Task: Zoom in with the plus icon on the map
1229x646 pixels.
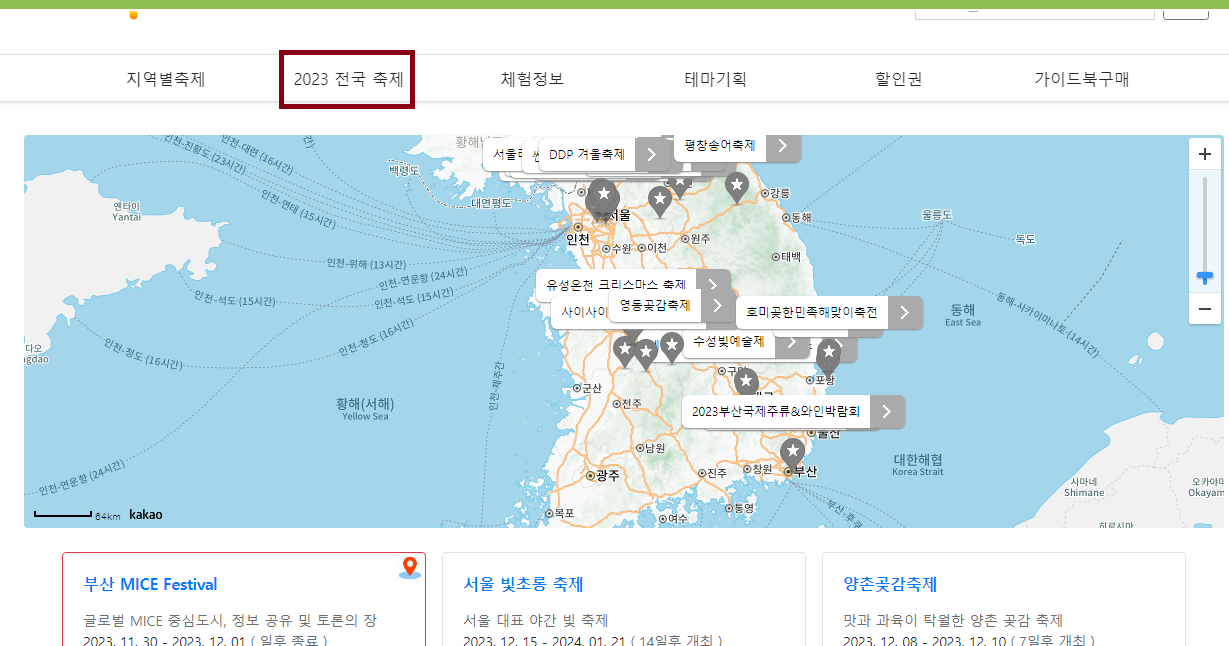Action: point(1205,153)
